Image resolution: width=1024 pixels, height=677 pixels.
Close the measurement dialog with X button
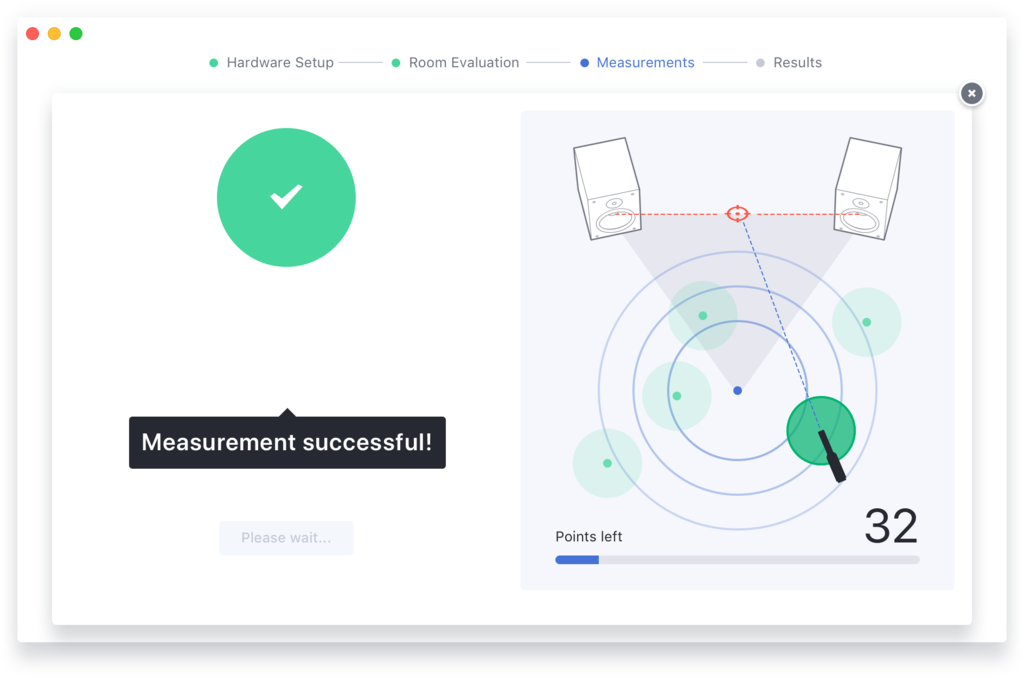coord(971,93)
